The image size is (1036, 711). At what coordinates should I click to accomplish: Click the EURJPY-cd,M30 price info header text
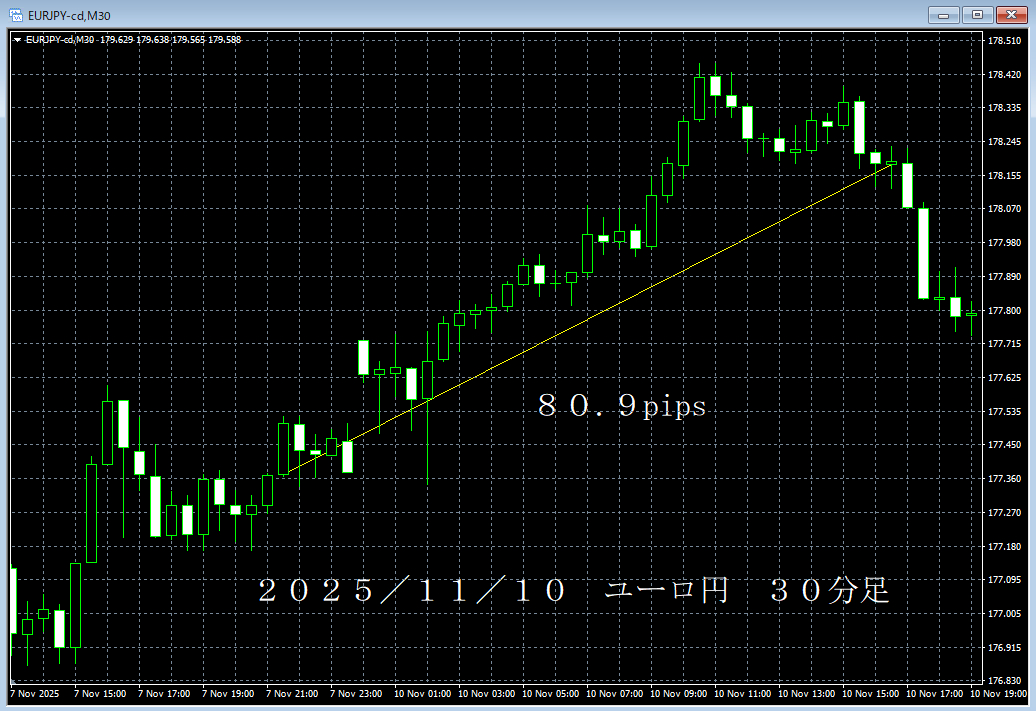click(x=133, y=40)
